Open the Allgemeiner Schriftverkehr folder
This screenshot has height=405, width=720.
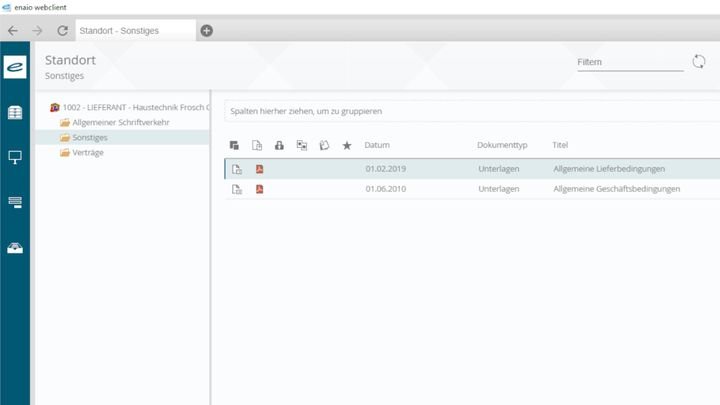(x=120, y=122)
